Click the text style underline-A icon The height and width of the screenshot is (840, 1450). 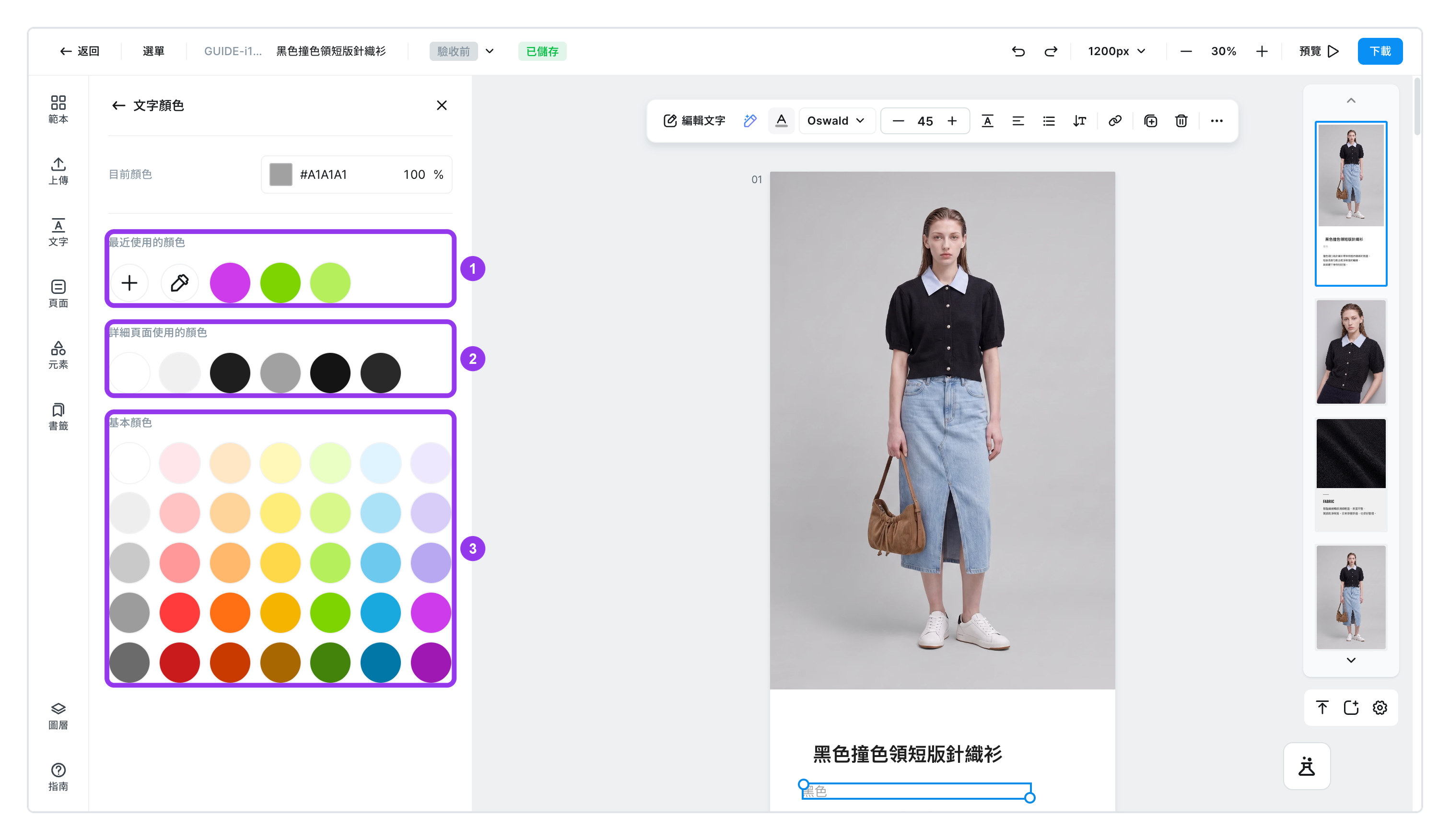pyautogui.click(x=987, y=121)
